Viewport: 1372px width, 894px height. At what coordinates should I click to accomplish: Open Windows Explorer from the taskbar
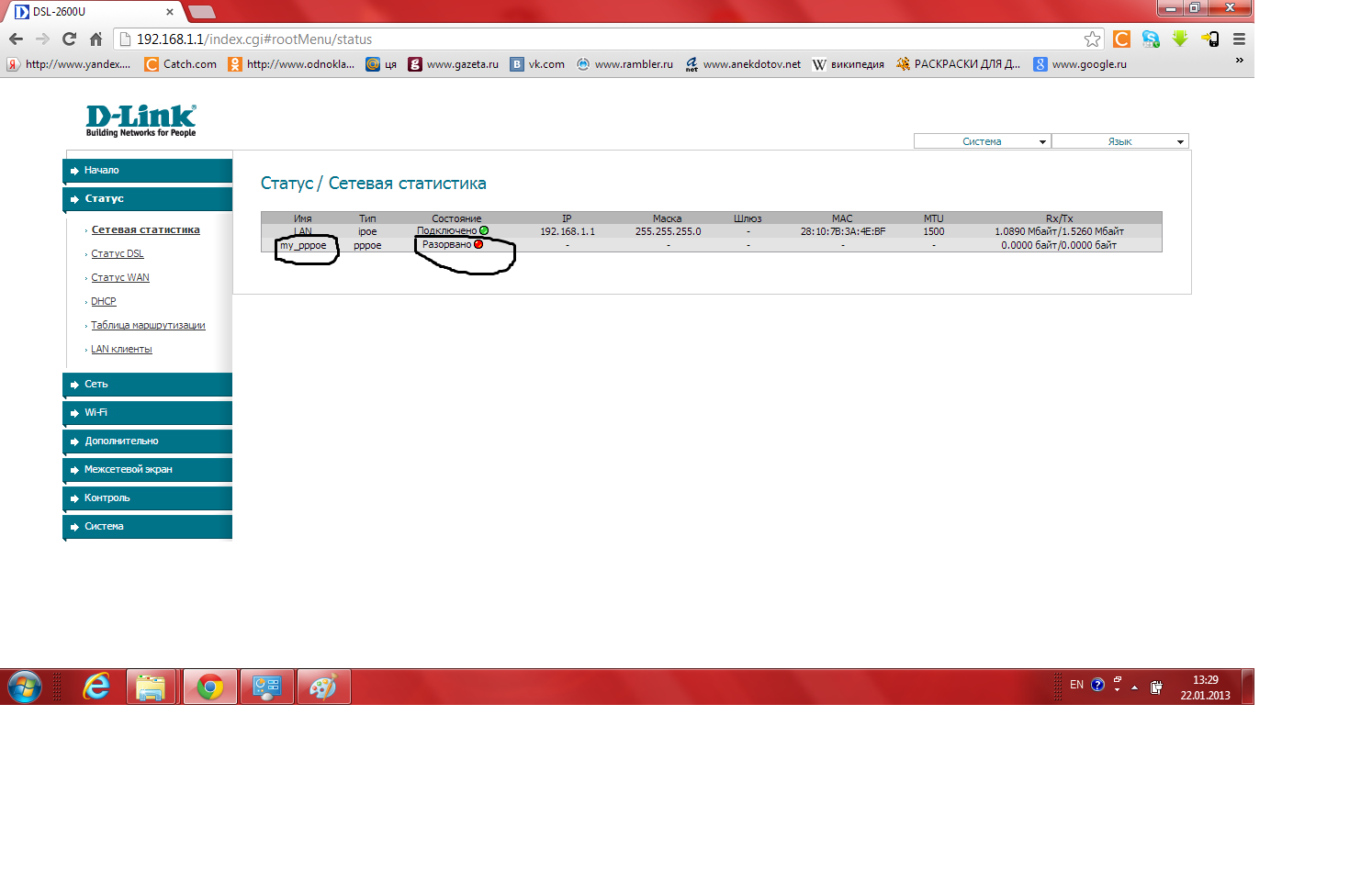(151, 687)
